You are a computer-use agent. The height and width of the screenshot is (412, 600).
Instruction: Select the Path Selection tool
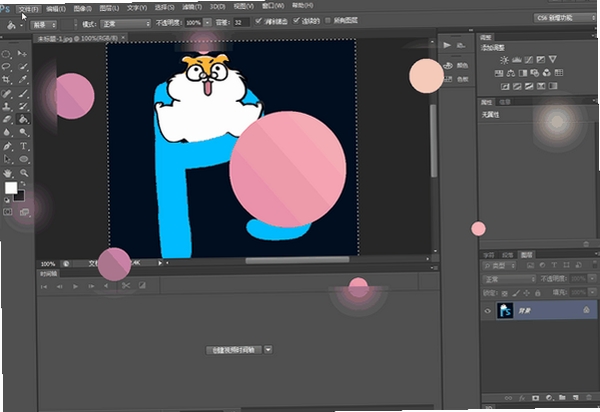coord(7,159)
